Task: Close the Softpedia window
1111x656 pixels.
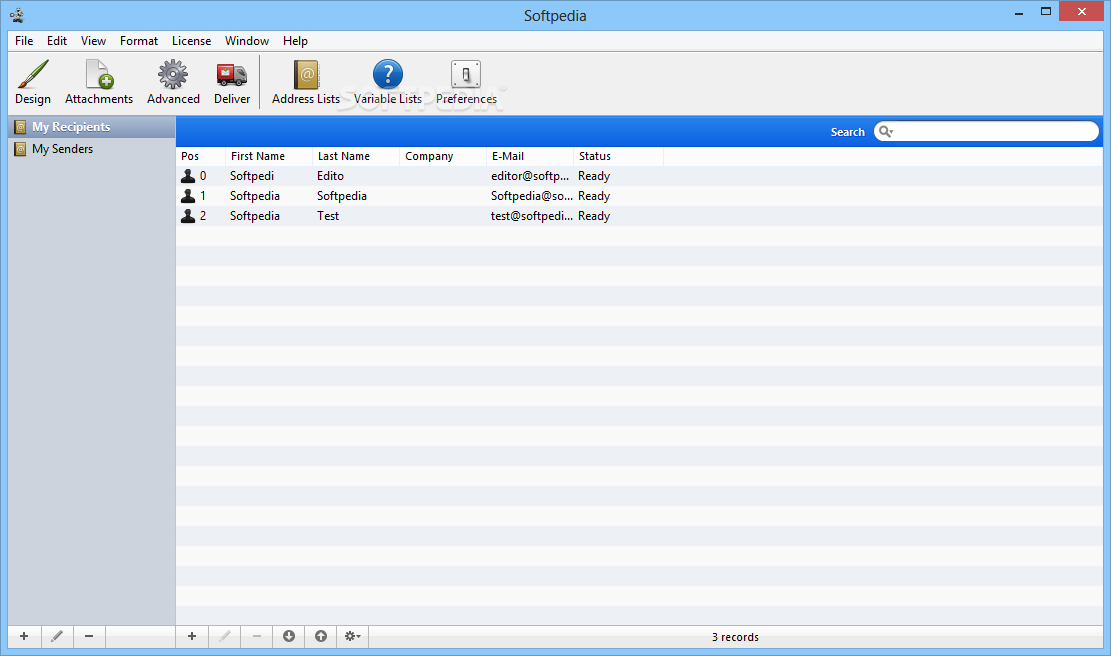Action: coord(1081,11)
